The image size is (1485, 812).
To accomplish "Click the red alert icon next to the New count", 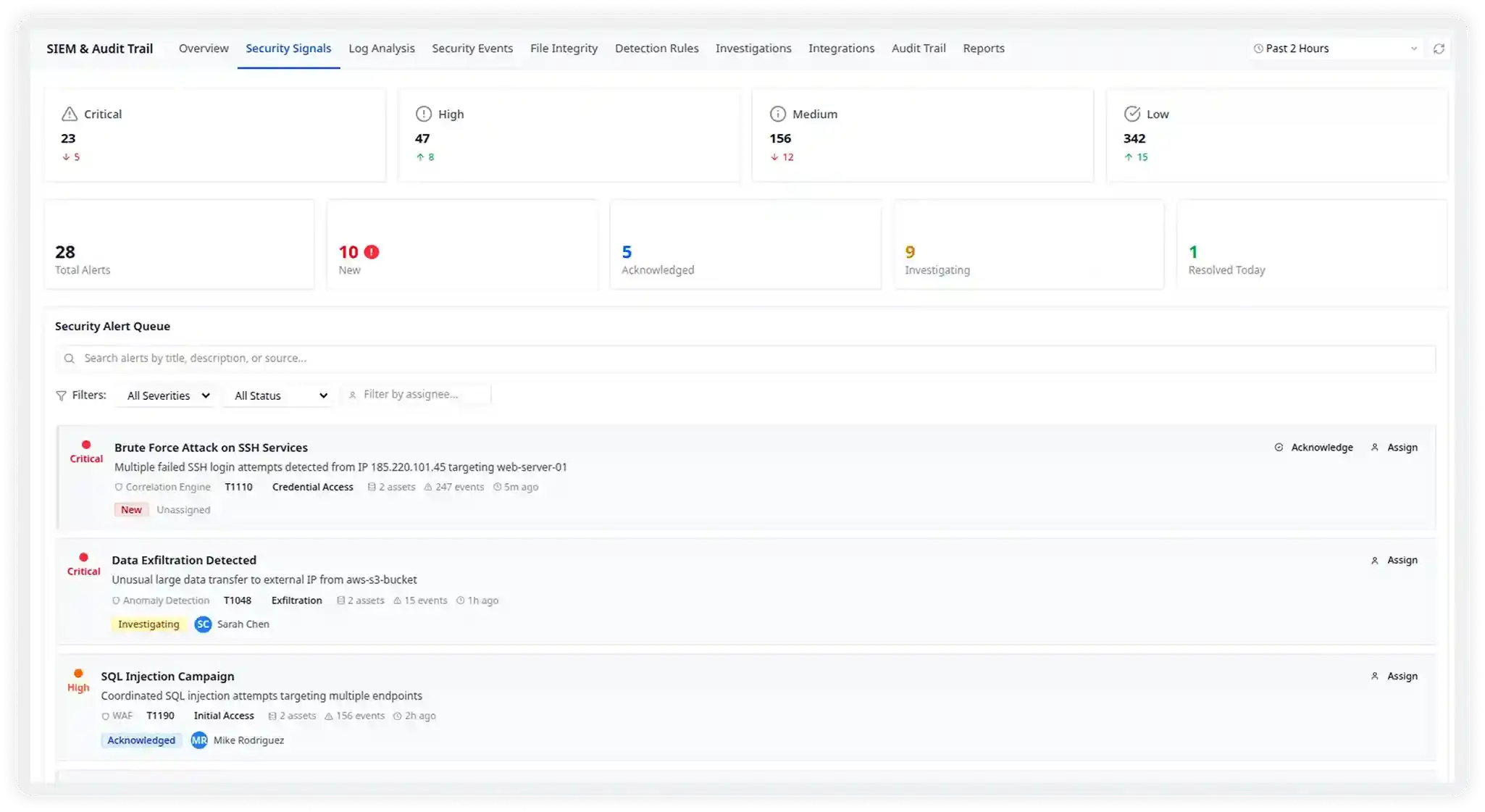I will tap(372, 251).
